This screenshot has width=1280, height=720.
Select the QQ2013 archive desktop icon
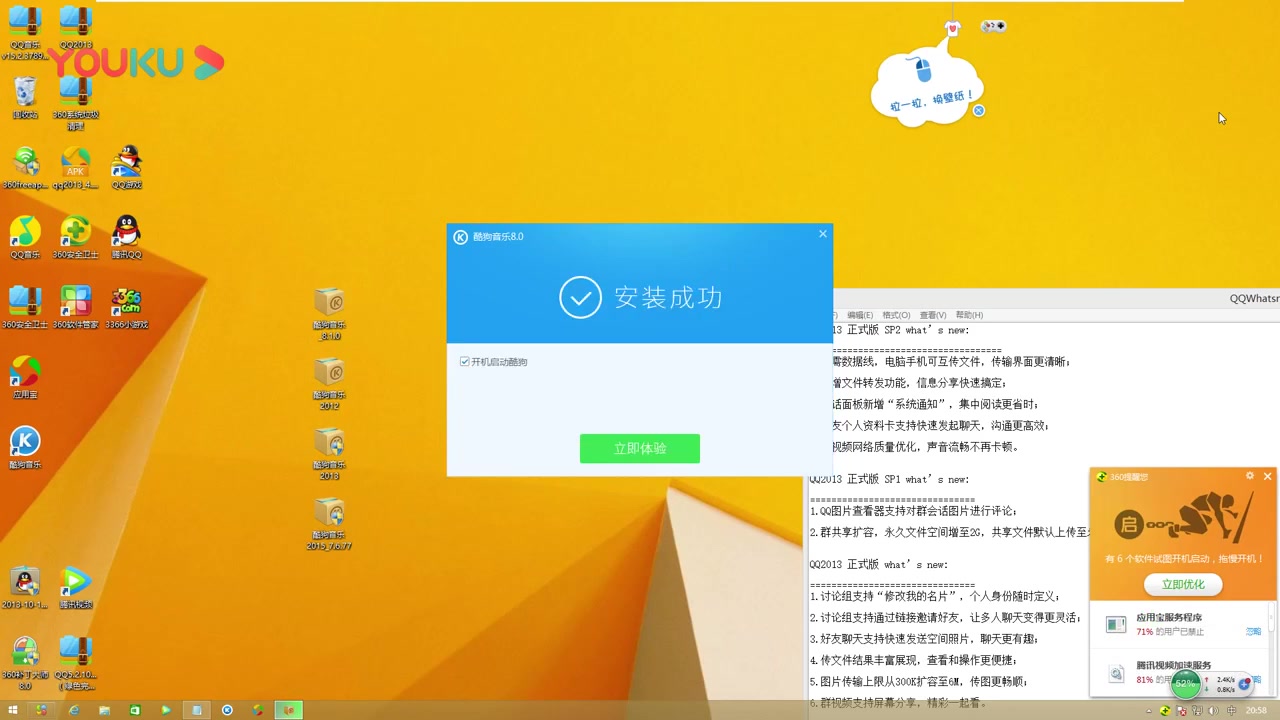[76, 26]
